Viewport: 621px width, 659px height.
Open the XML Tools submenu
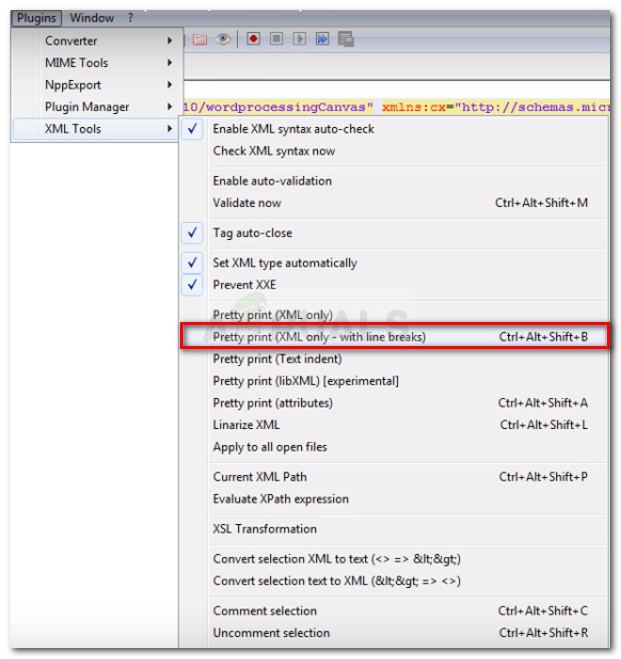[x=97, y=129]
